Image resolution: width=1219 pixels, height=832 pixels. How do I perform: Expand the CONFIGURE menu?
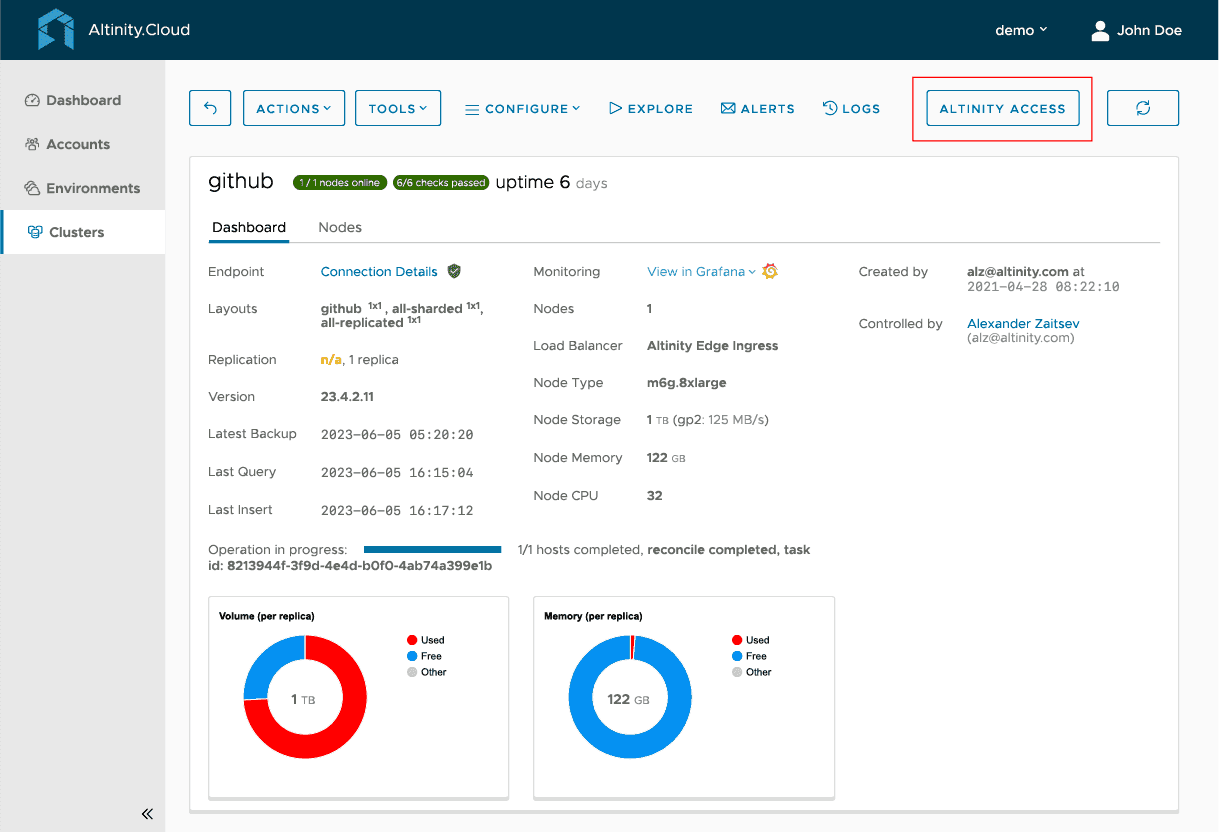(523, 108)
